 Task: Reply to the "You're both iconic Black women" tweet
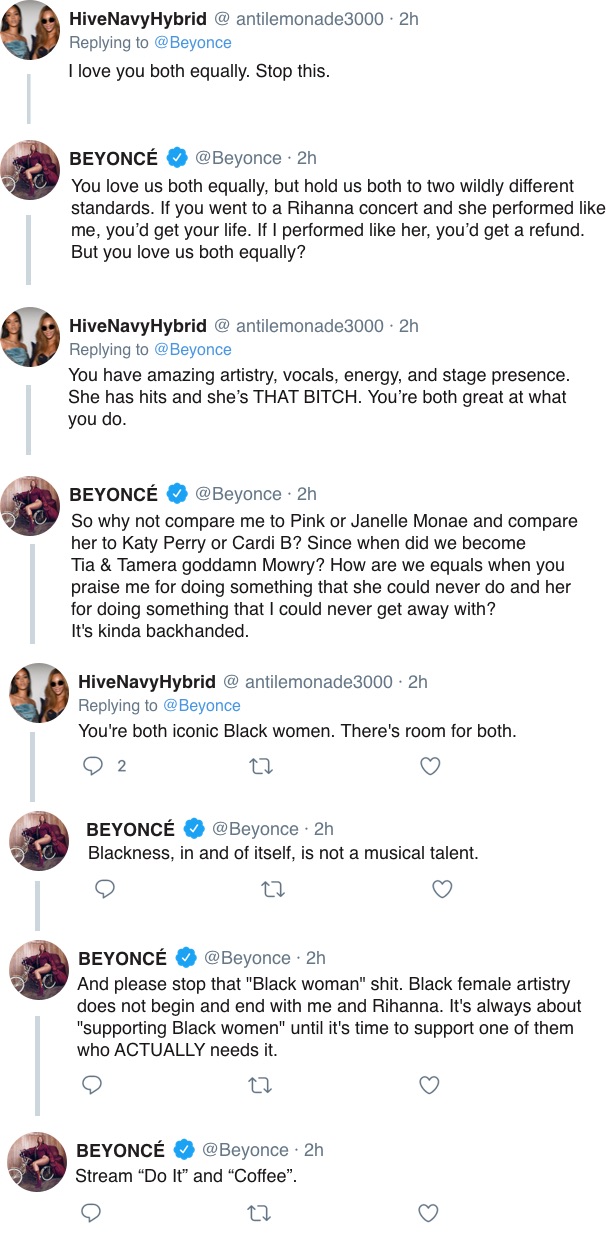point(93,766)
